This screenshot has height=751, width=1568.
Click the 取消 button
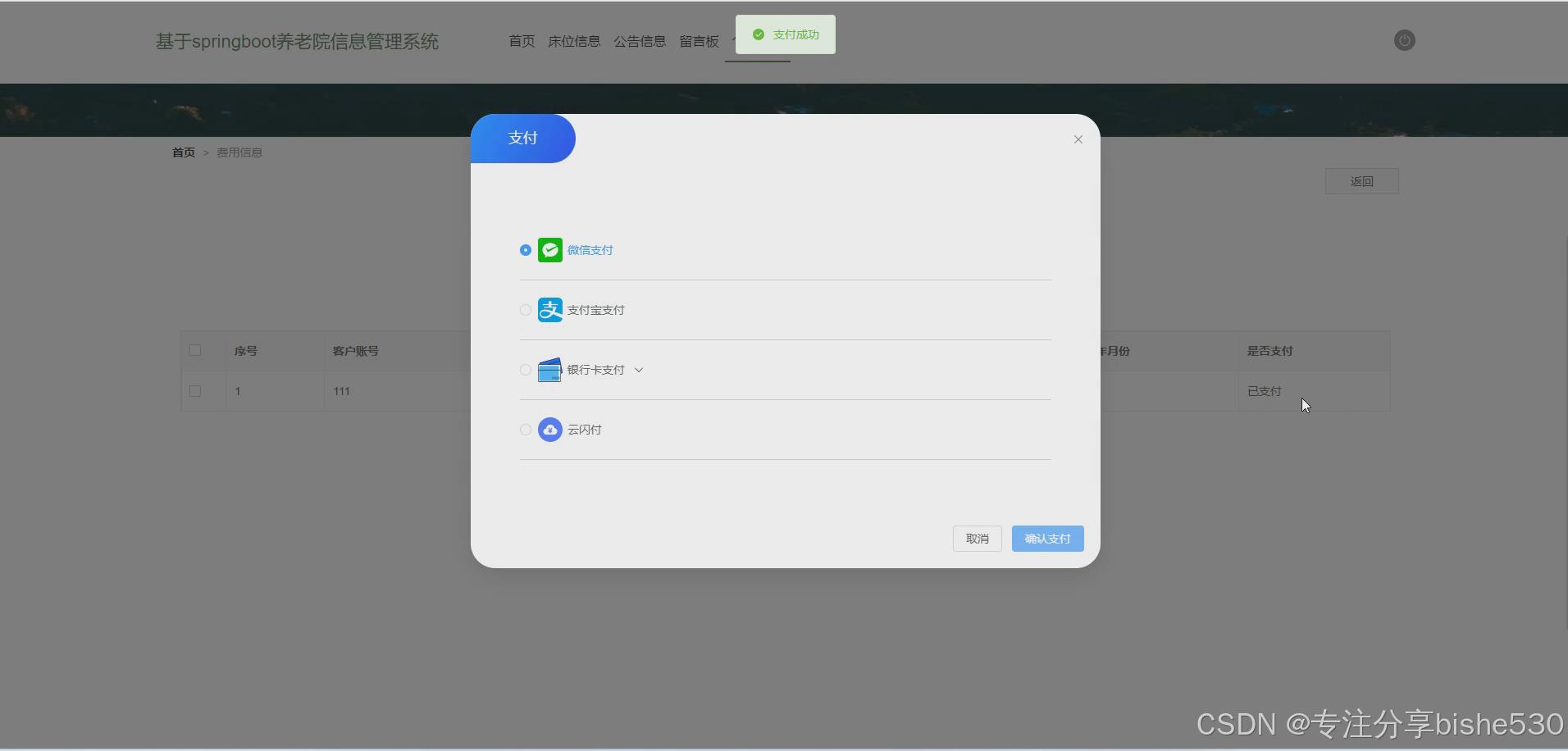978,539
